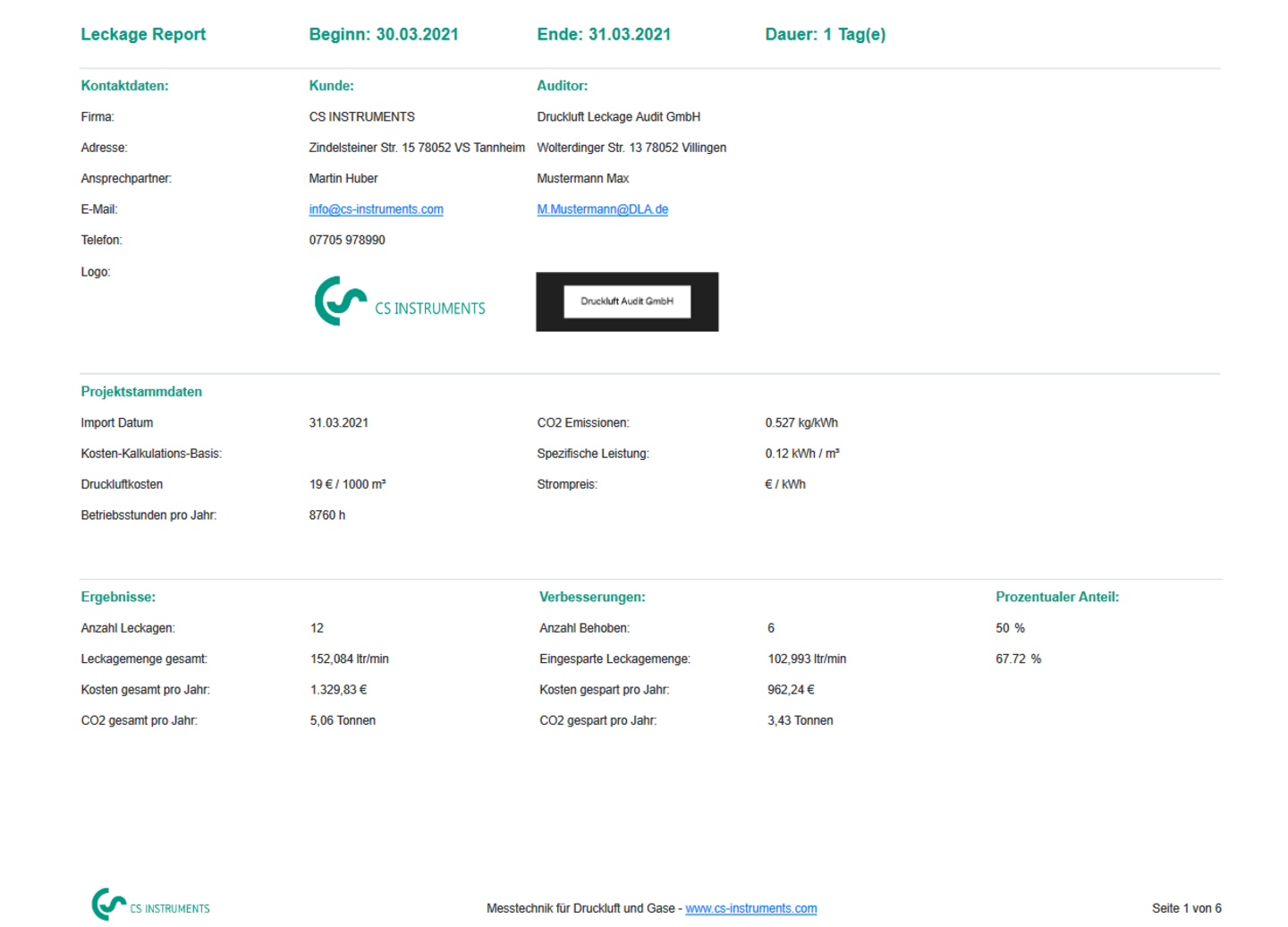Viewport: 1288px width, 927px height.
Task: Click the Verbesserungen column header
Action: click(x=590, y=596)
